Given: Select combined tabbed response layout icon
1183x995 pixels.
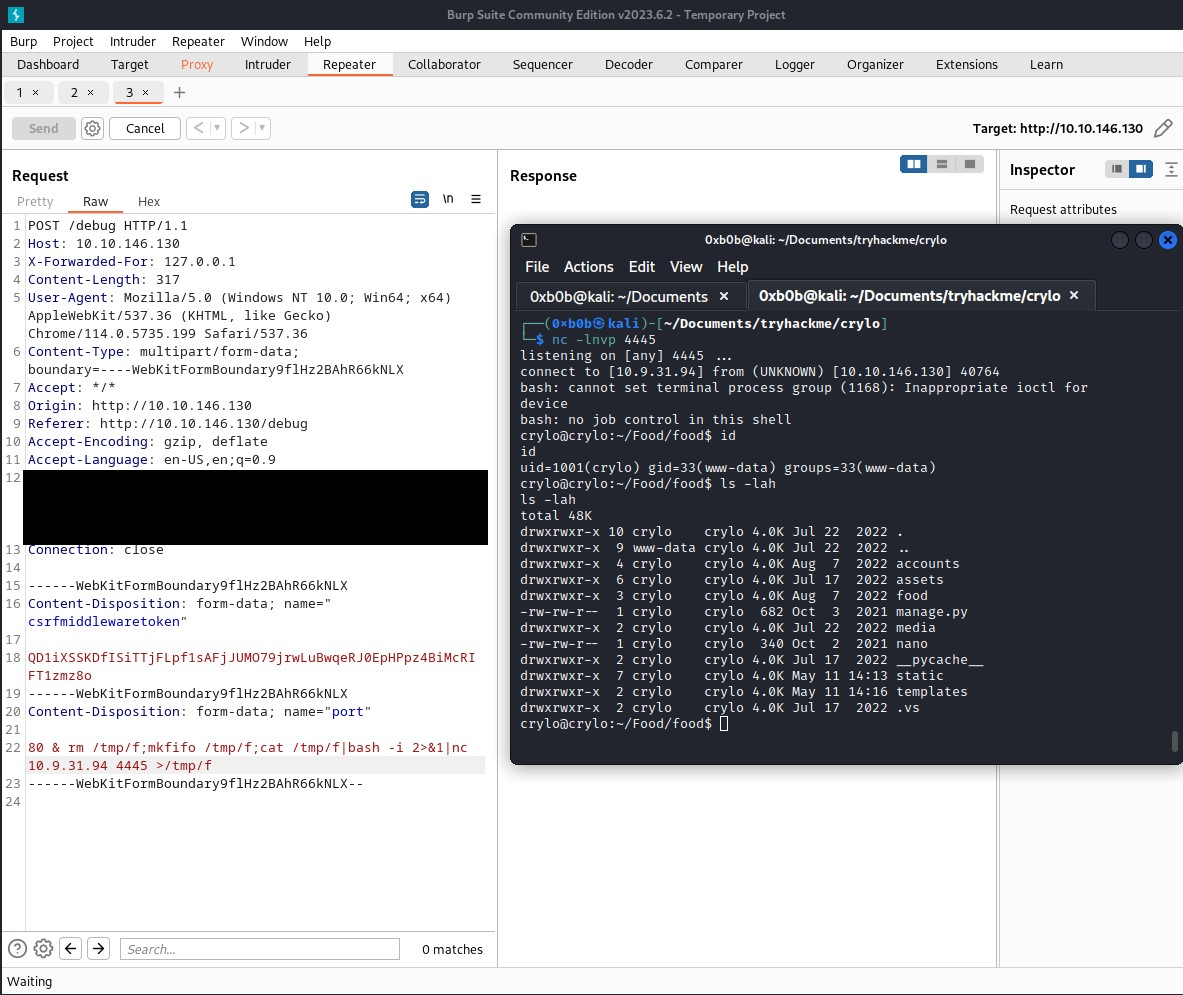Looking at the screenshot, I should click(969, 164).
